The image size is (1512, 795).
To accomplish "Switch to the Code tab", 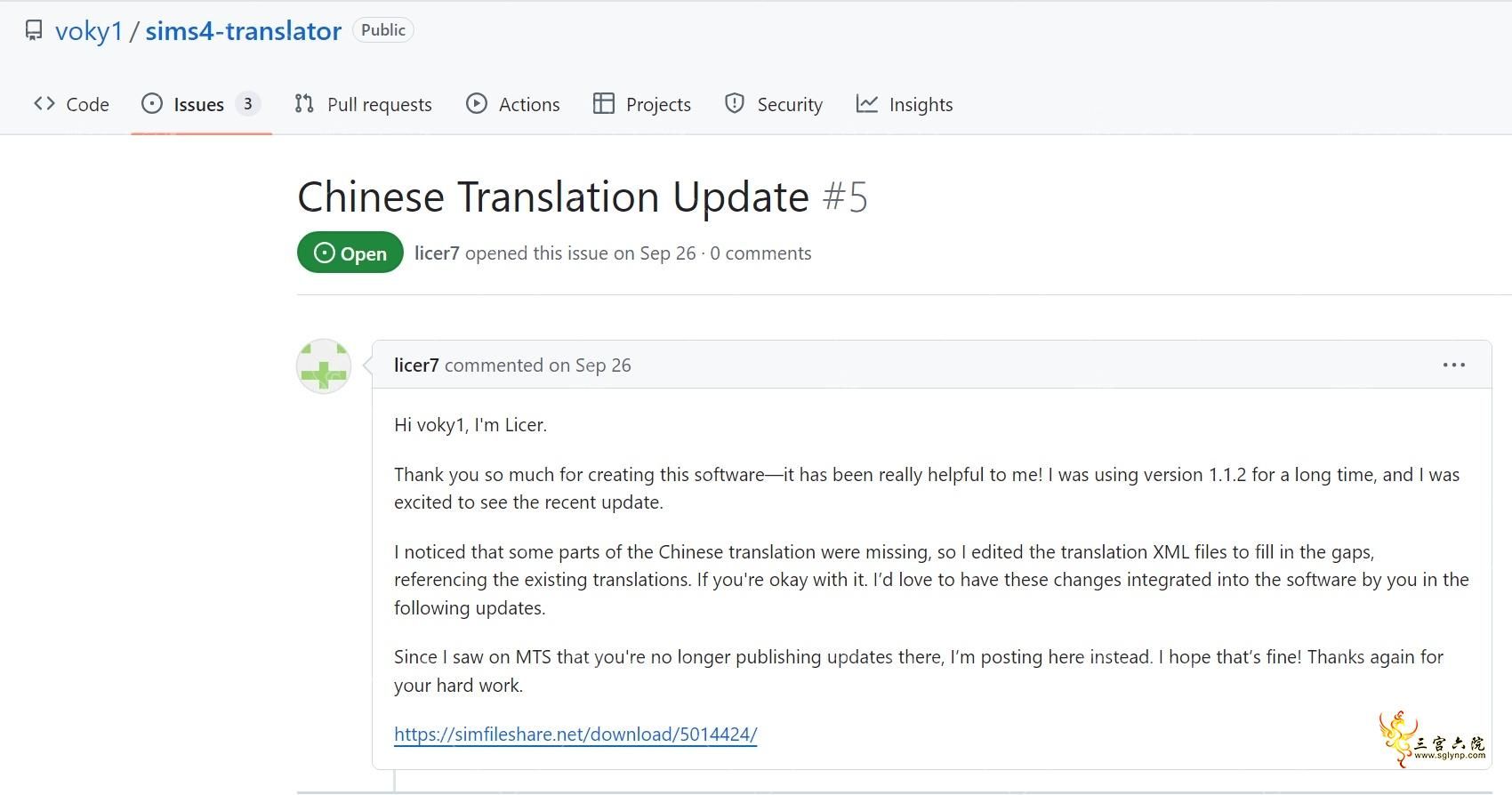I will [x=71, y=104].
